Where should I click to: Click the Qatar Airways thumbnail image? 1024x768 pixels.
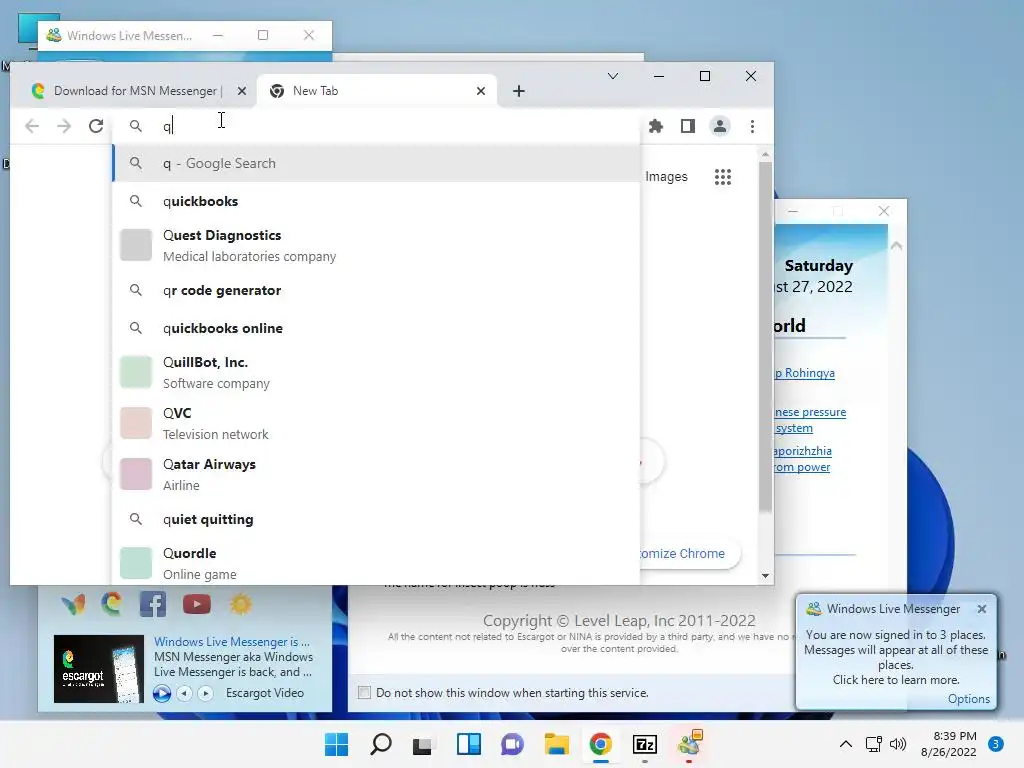tap(136, 474)
